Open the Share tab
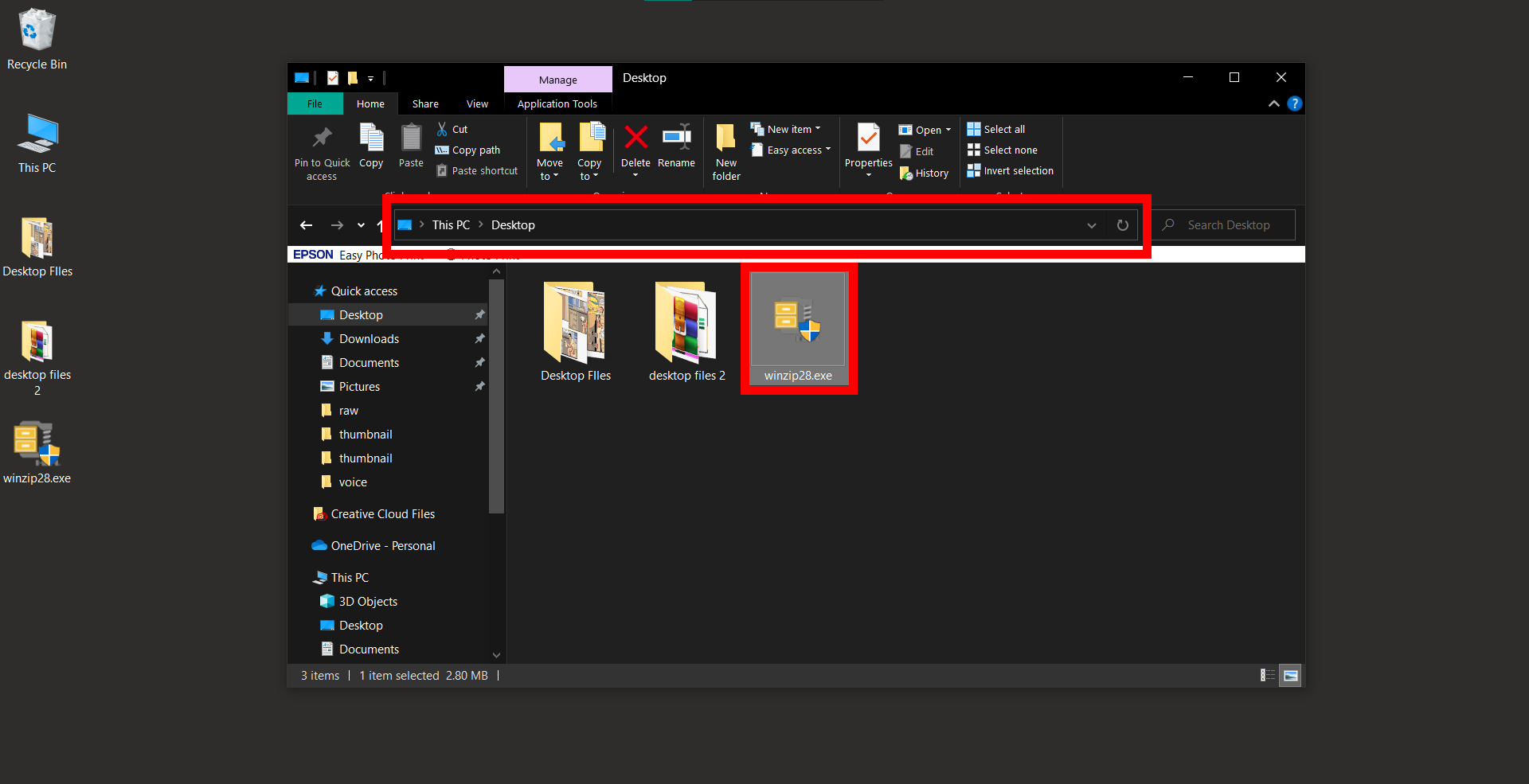 [424, 103]
